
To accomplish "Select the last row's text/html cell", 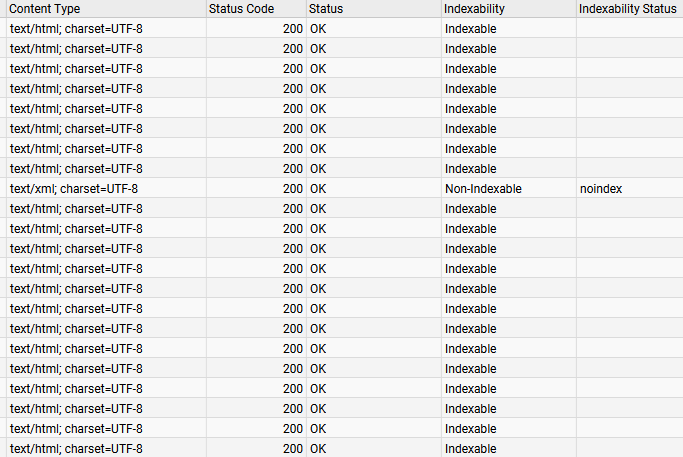I will click(76, 448).
